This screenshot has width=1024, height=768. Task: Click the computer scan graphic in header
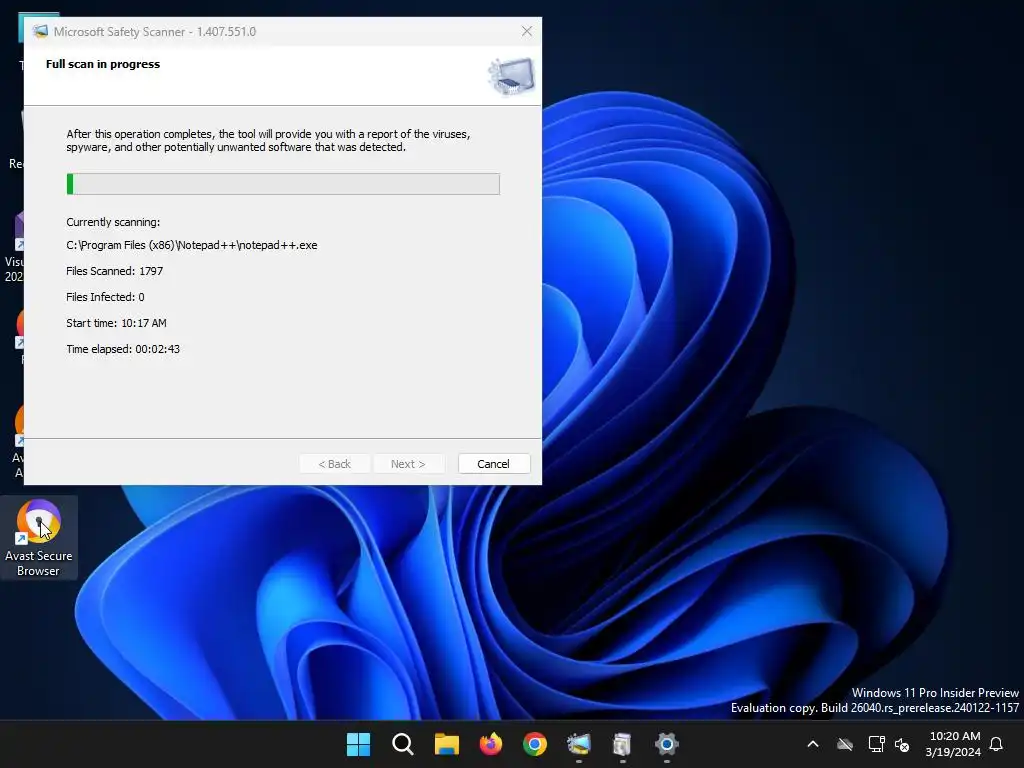(511, 76)
